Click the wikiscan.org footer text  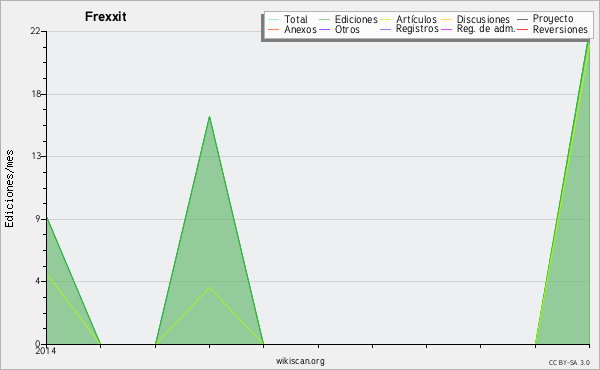click(x=300, y=361)
